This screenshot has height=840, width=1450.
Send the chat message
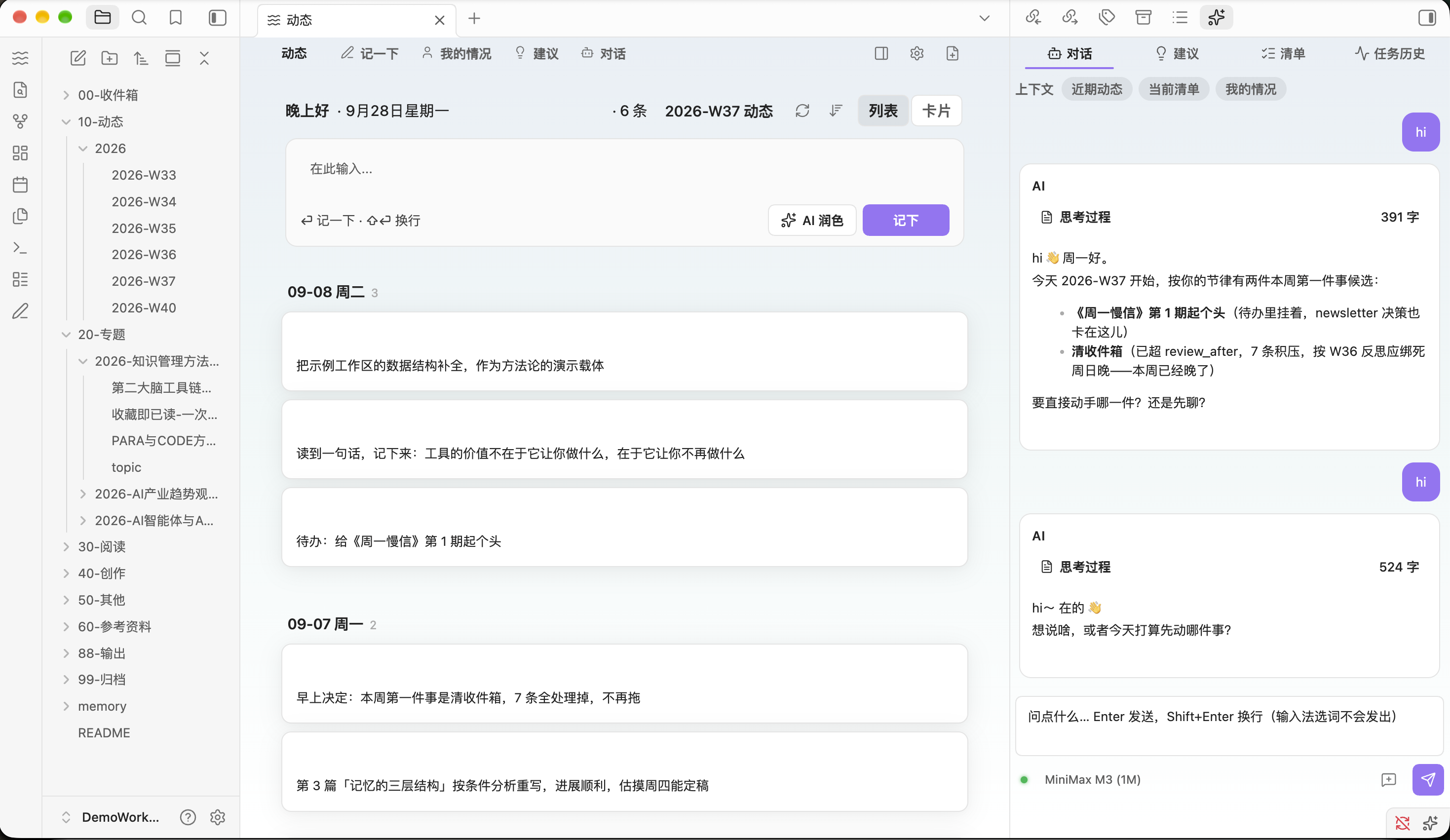click(1428, 780)
